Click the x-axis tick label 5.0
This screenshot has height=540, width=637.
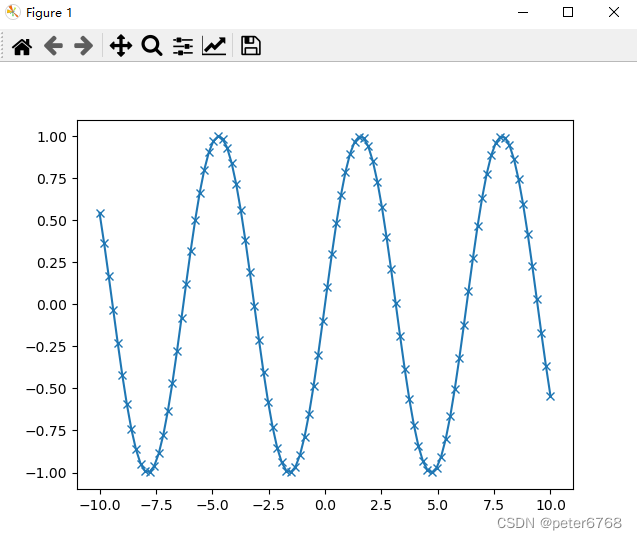coord(438,505)
